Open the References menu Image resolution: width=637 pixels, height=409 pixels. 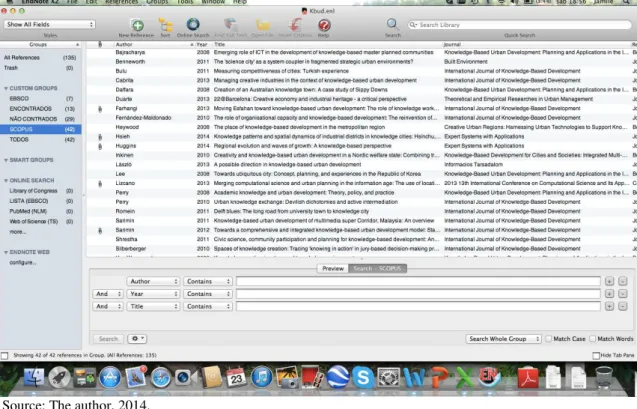point(121,2)
